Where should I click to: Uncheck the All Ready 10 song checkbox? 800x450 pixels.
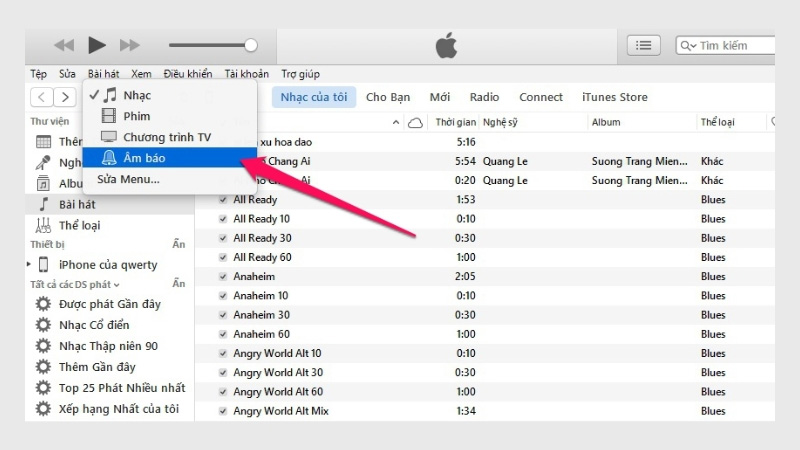tap(223, 219)
